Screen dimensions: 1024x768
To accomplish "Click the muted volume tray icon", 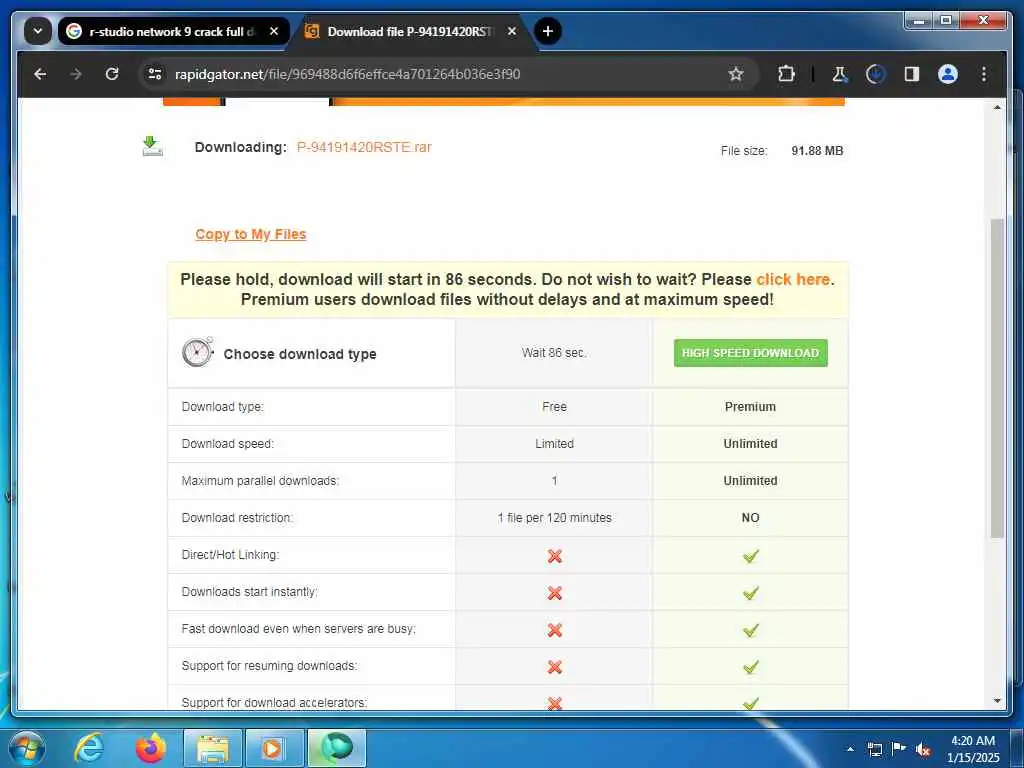I will coord(923,749).
